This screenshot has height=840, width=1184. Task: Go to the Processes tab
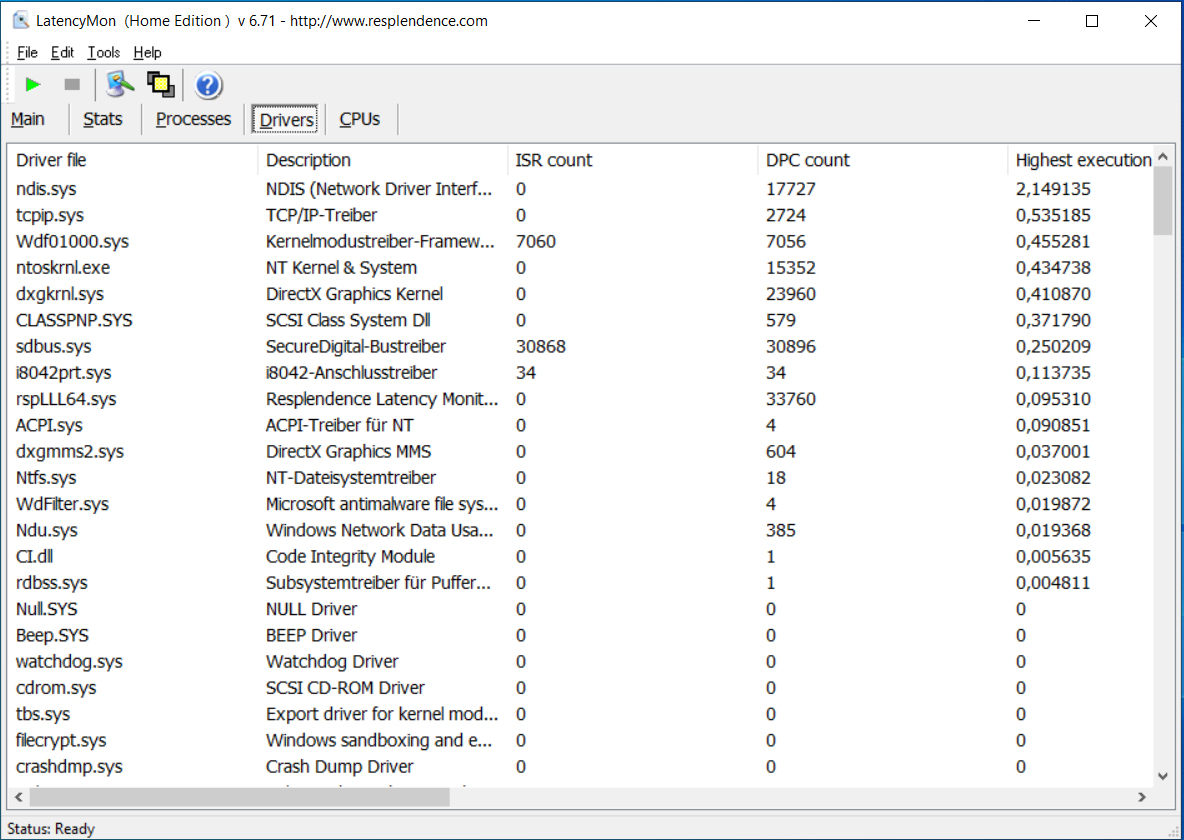pos(193,119)
